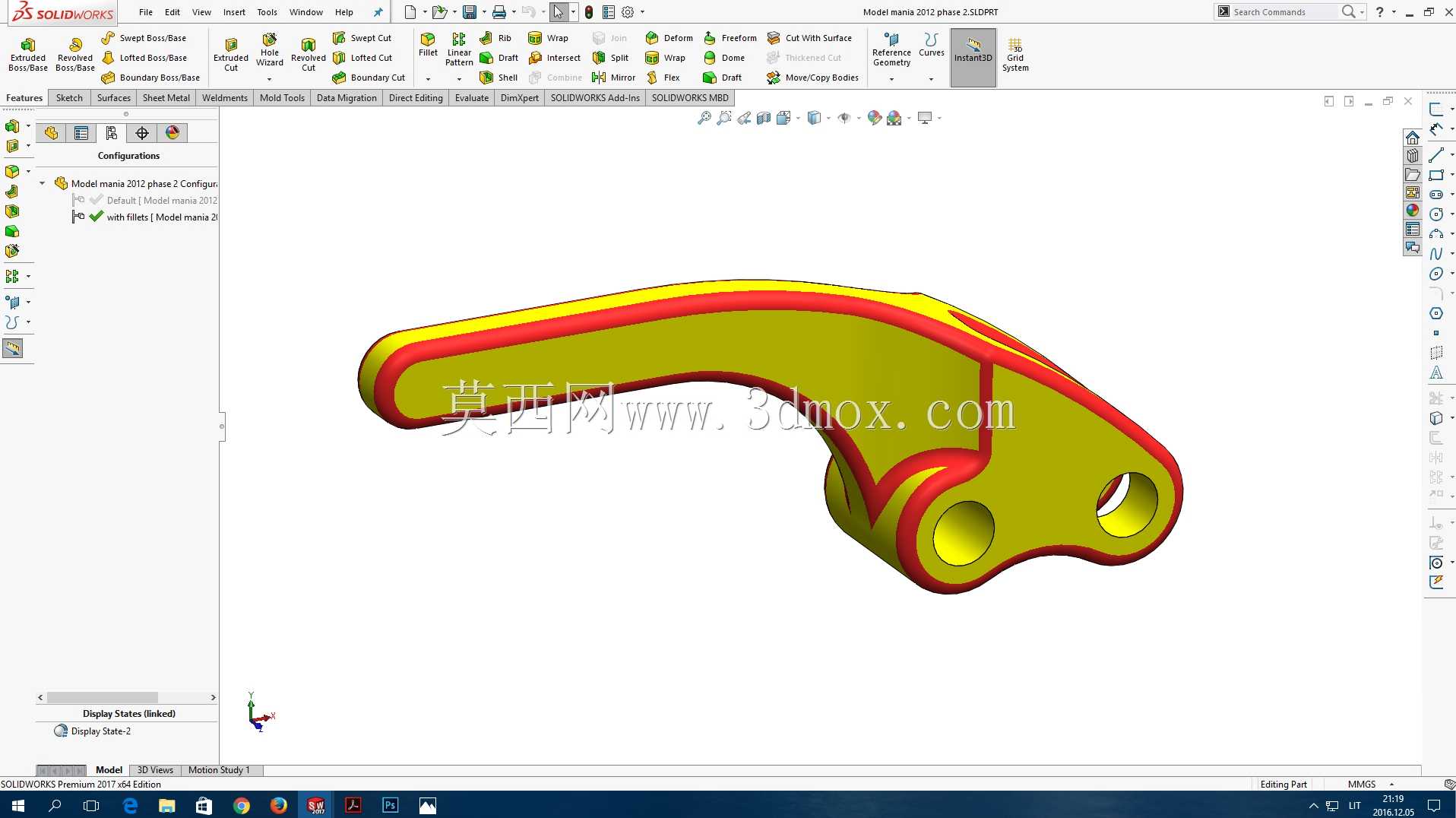
Task: Open the Options gear dropdown arrow
Action: 642,12
